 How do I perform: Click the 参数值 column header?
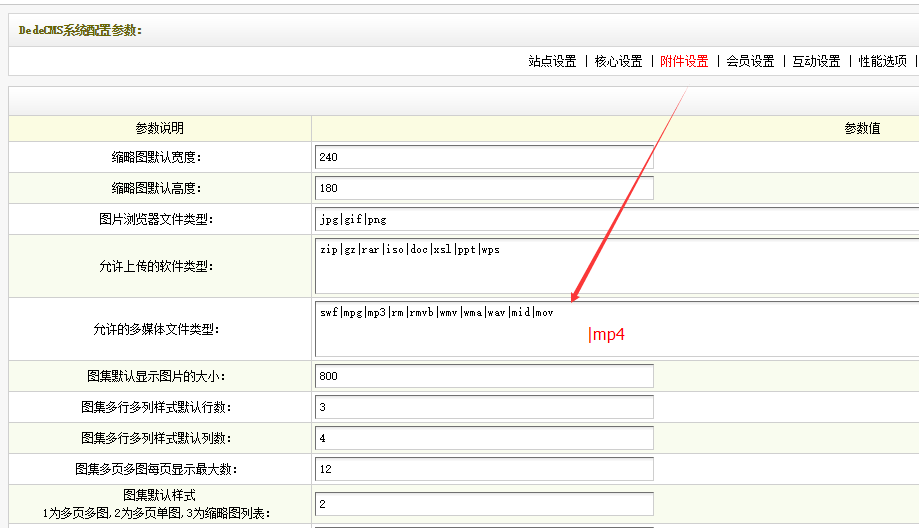pos(862,128)
